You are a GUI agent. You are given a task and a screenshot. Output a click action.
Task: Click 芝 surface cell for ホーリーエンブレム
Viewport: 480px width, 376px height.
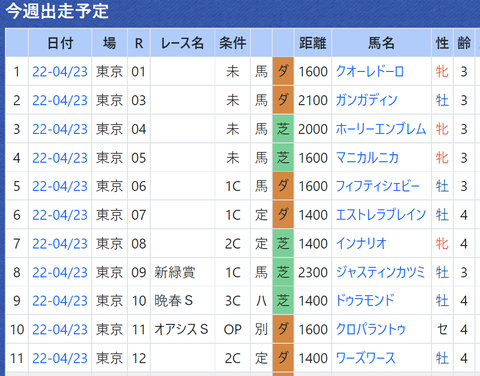(x=283, y=129)
